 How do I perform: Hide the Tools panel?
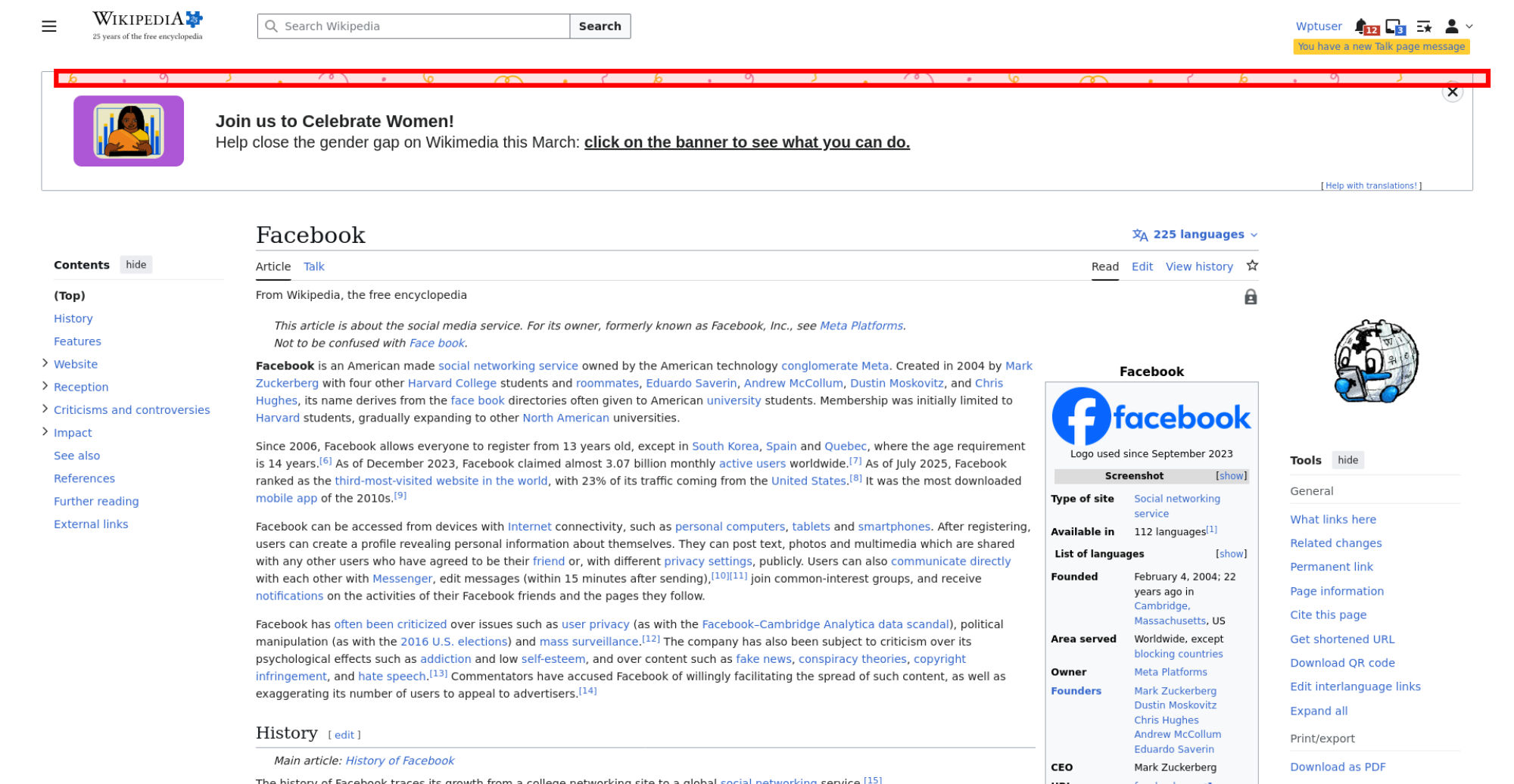click(1347, 460)
